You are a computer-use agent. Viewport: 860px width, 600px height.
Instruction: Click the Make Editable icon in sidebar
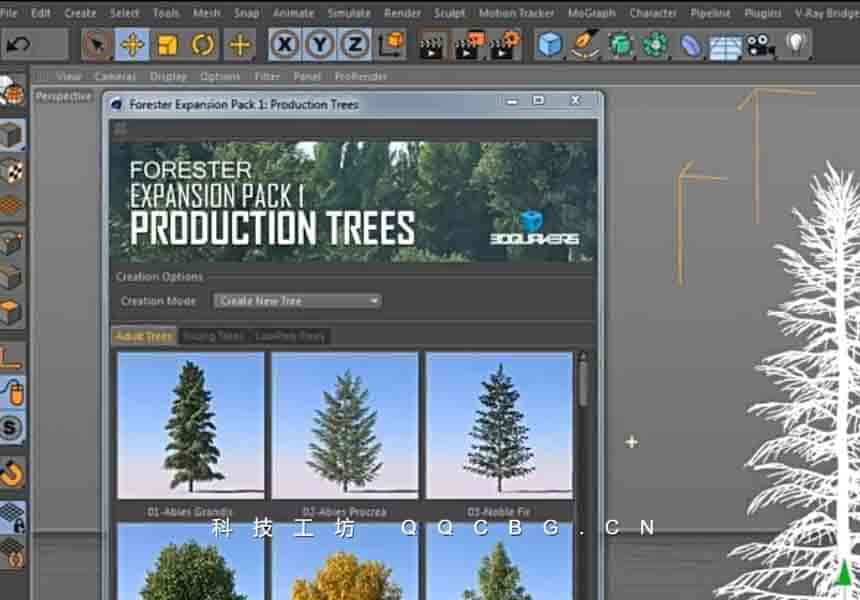pyautogui.click(x=12, y=91)
